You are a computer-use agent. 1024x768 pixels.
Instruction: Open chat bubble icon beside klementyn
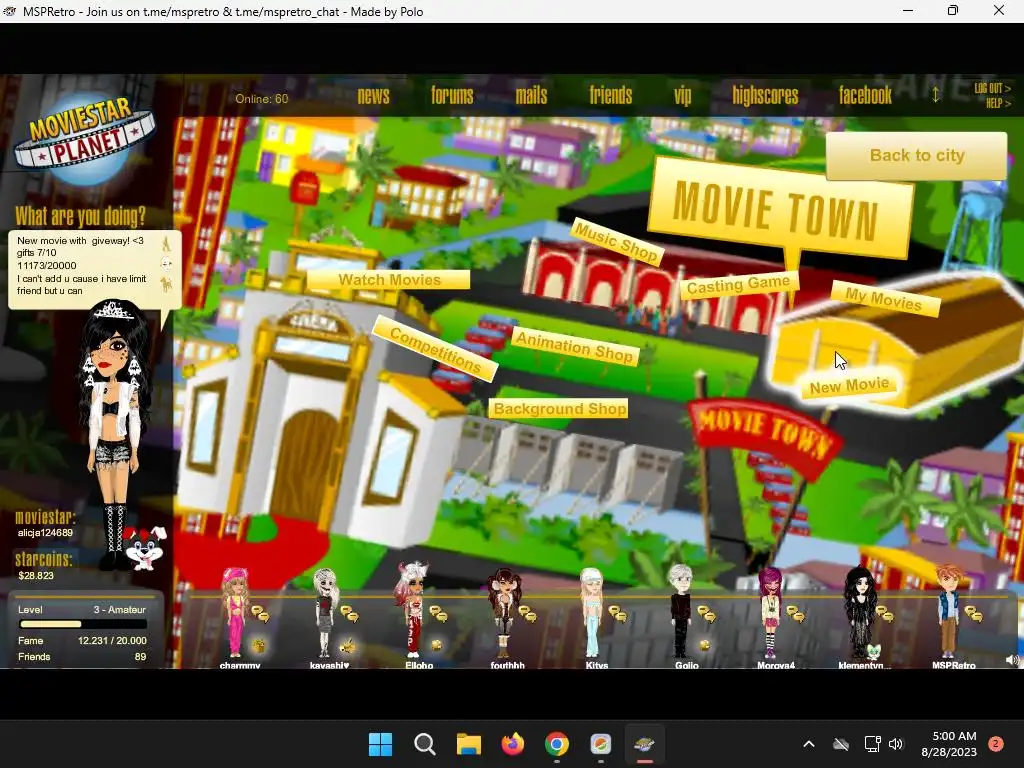pos(885,614)
